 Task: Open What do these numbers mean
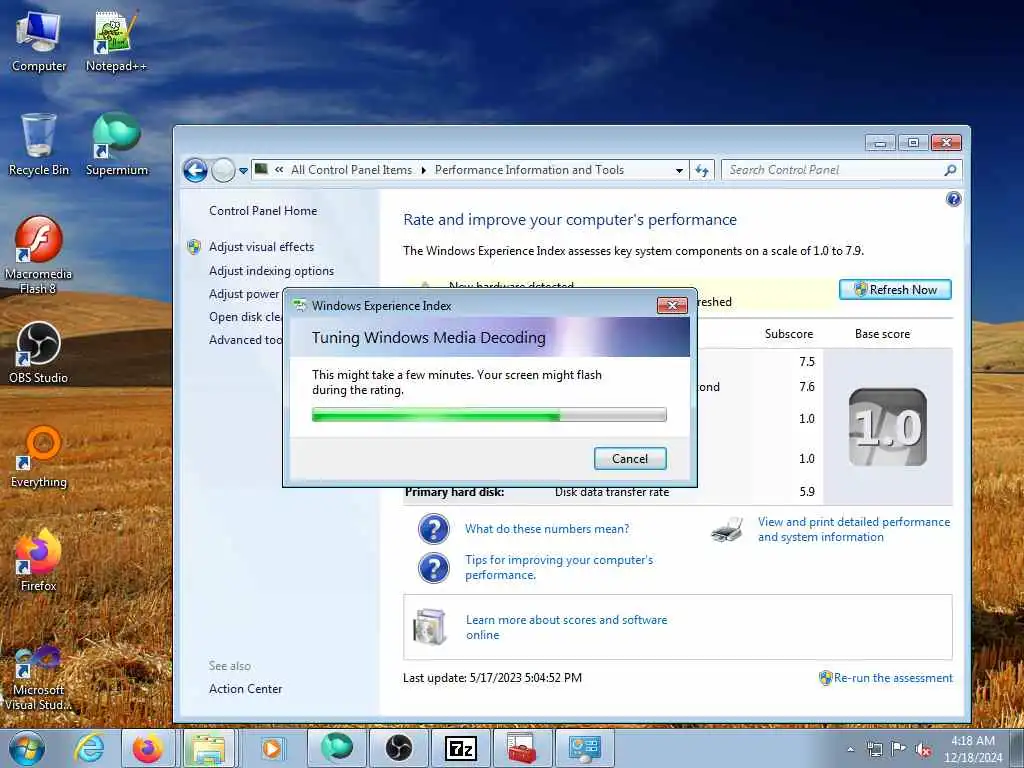point(547,529)
